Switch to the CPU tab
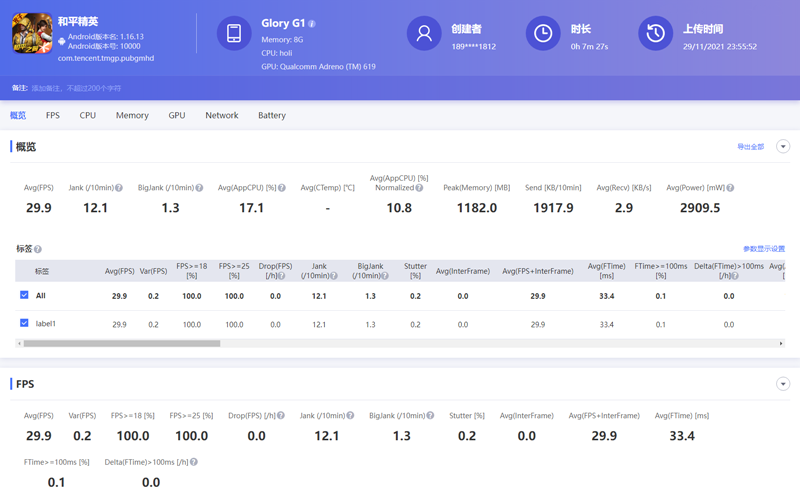The image size is (800, 496). pyautogui.click(x=88, y=116)
